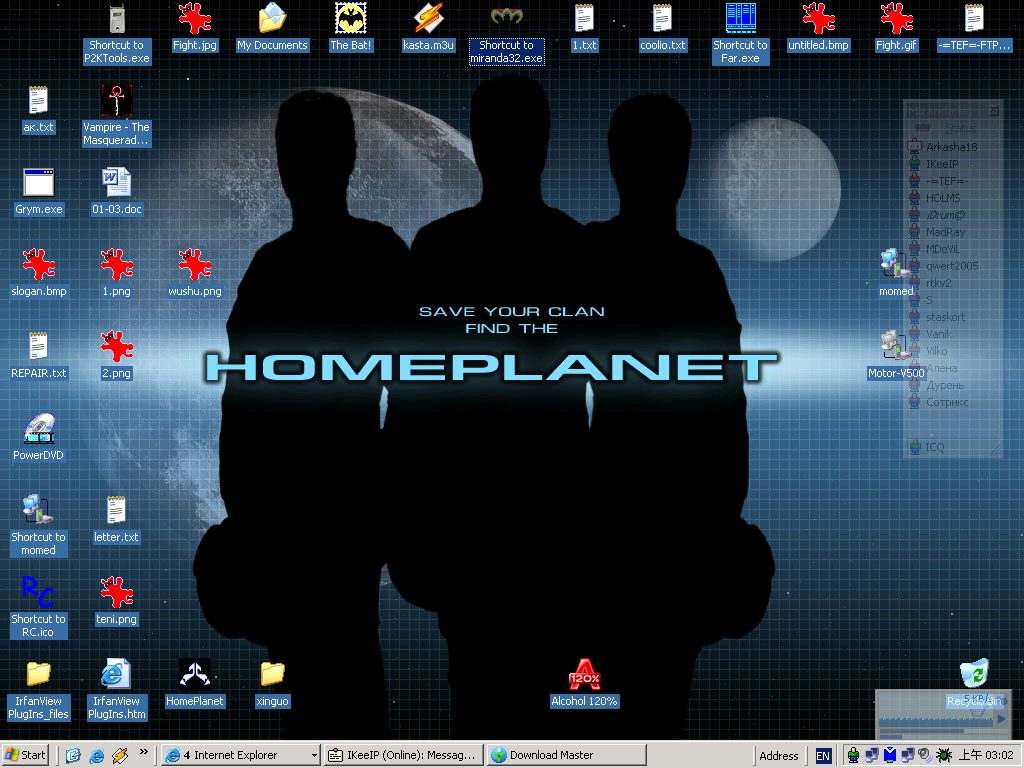Expand the quick launch overflow chevron
The image size is (1024, 768).
(144, 752)
